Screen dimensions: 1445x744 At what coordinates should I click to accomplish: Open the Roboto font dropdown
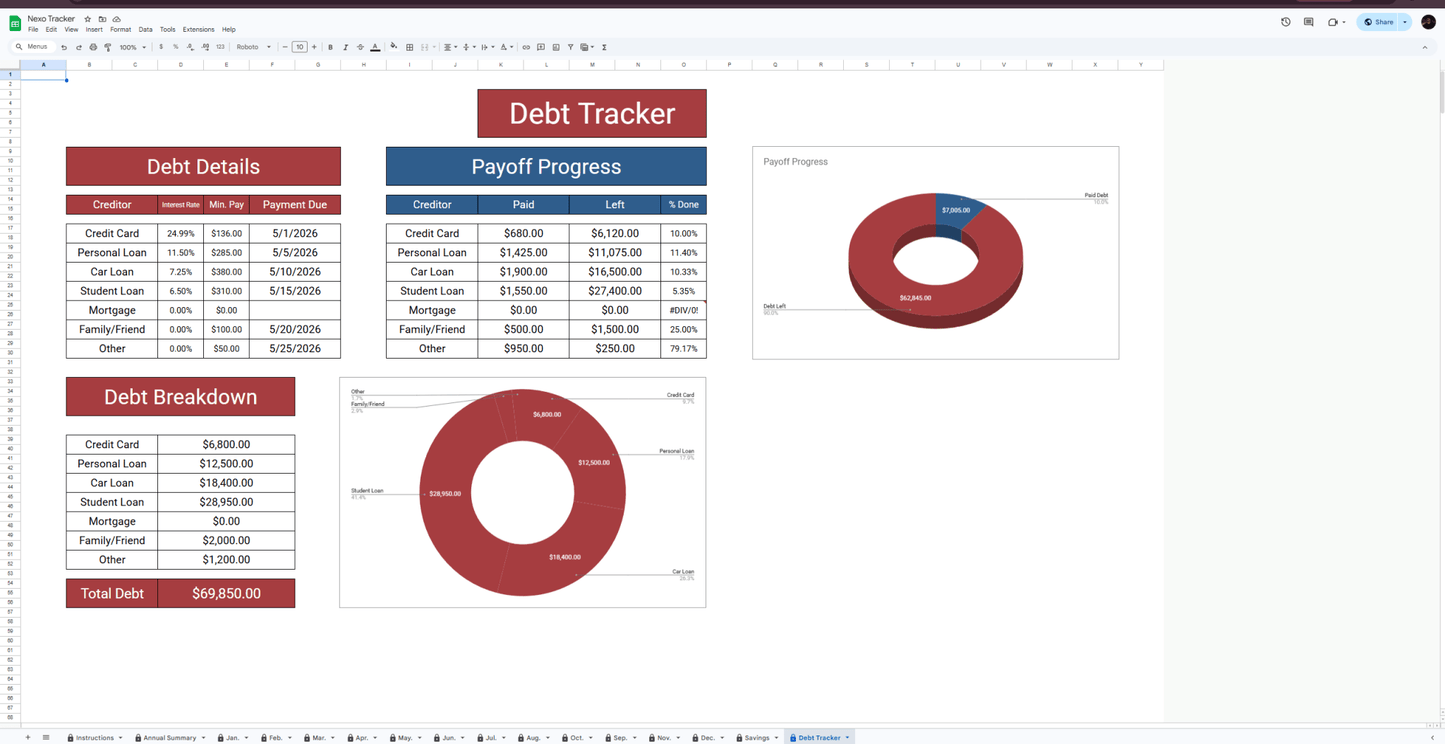pos(253,47)
